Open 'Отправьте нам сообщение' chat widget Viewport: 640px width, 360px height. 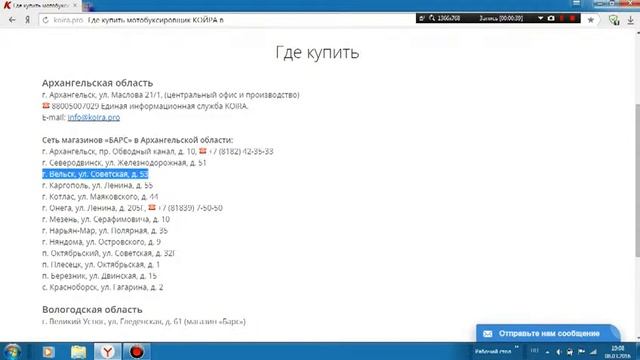[x=548, y=333]
